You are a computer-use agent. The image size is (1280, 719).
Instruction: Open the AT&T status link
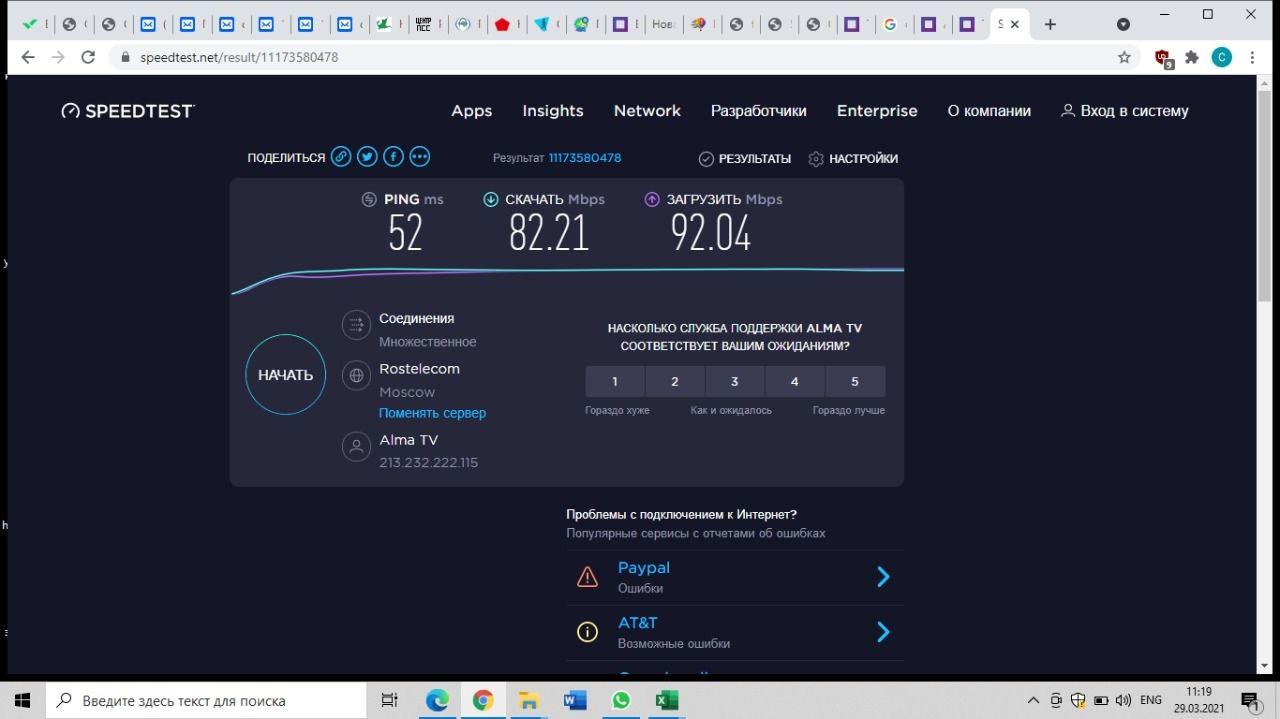pos(638,623)
